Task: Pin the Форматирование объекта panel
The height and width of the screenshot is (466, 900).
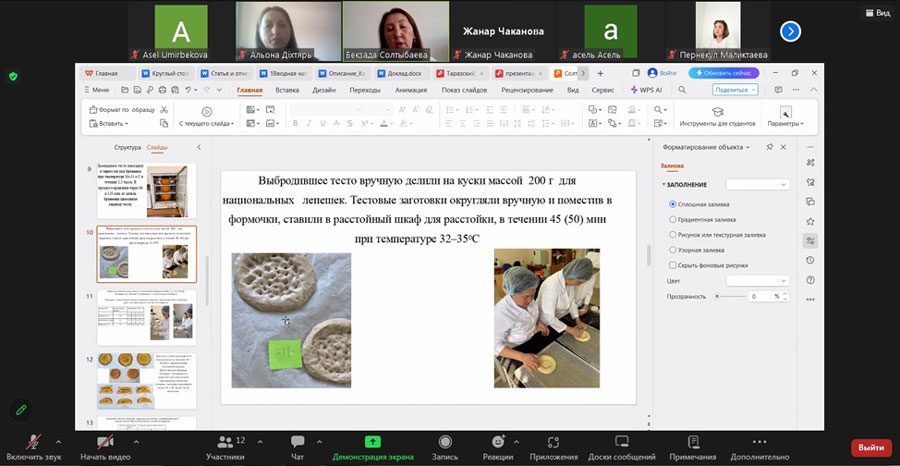Action: click(x=768, y=147)
